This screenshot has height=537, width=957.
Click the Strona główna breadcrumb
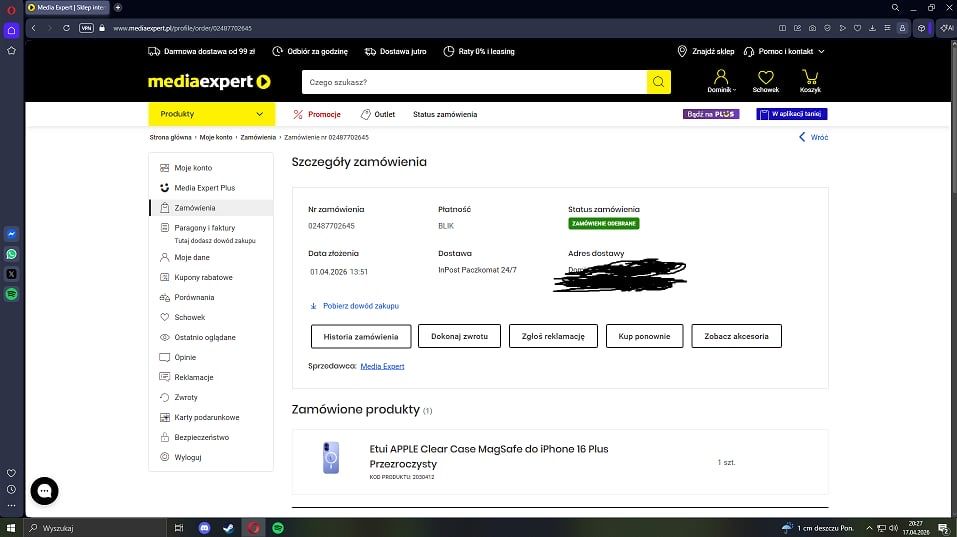[170, 137]
